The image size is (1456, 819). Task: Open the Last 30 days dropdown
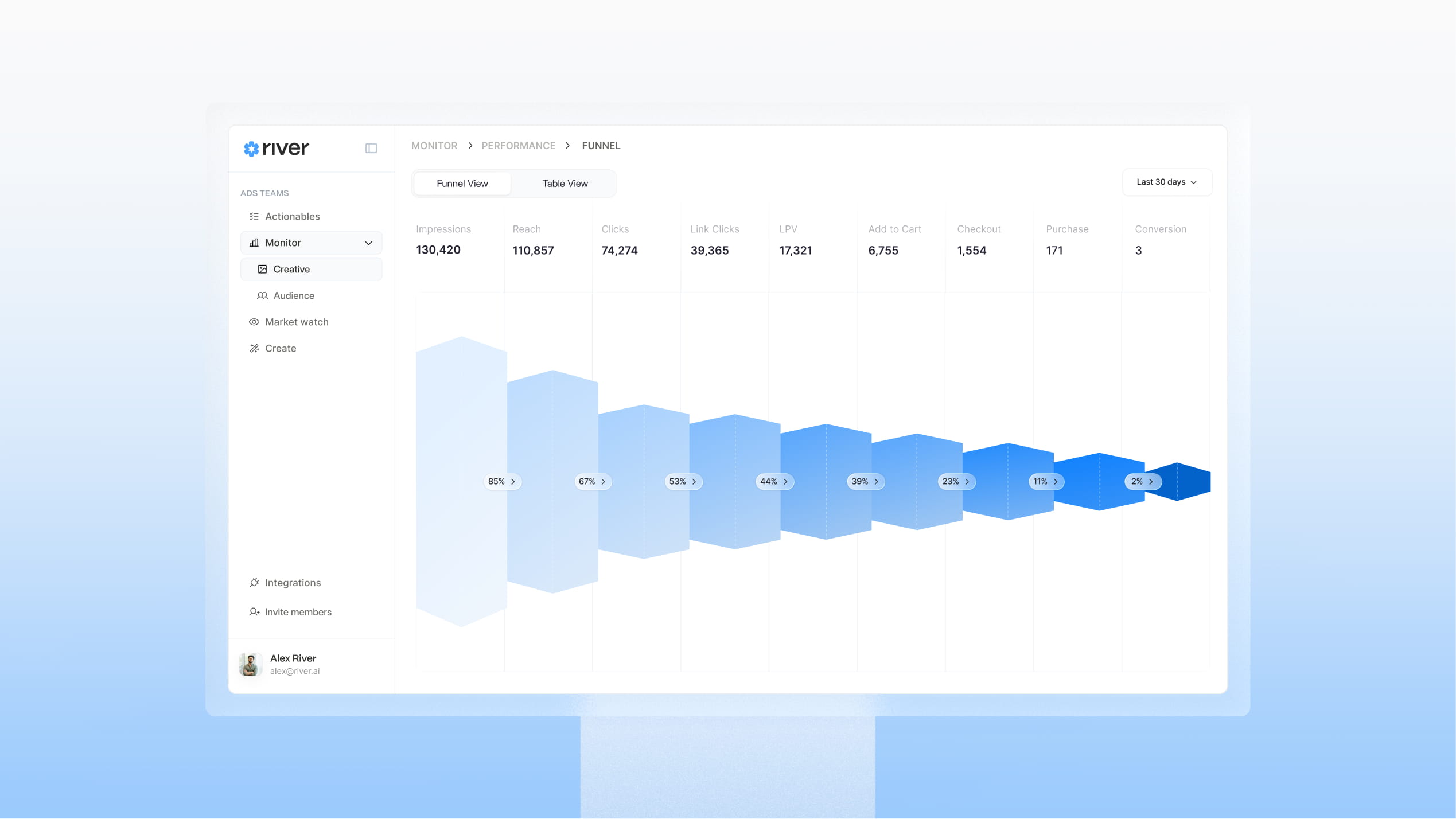[x=1166, y=182]
